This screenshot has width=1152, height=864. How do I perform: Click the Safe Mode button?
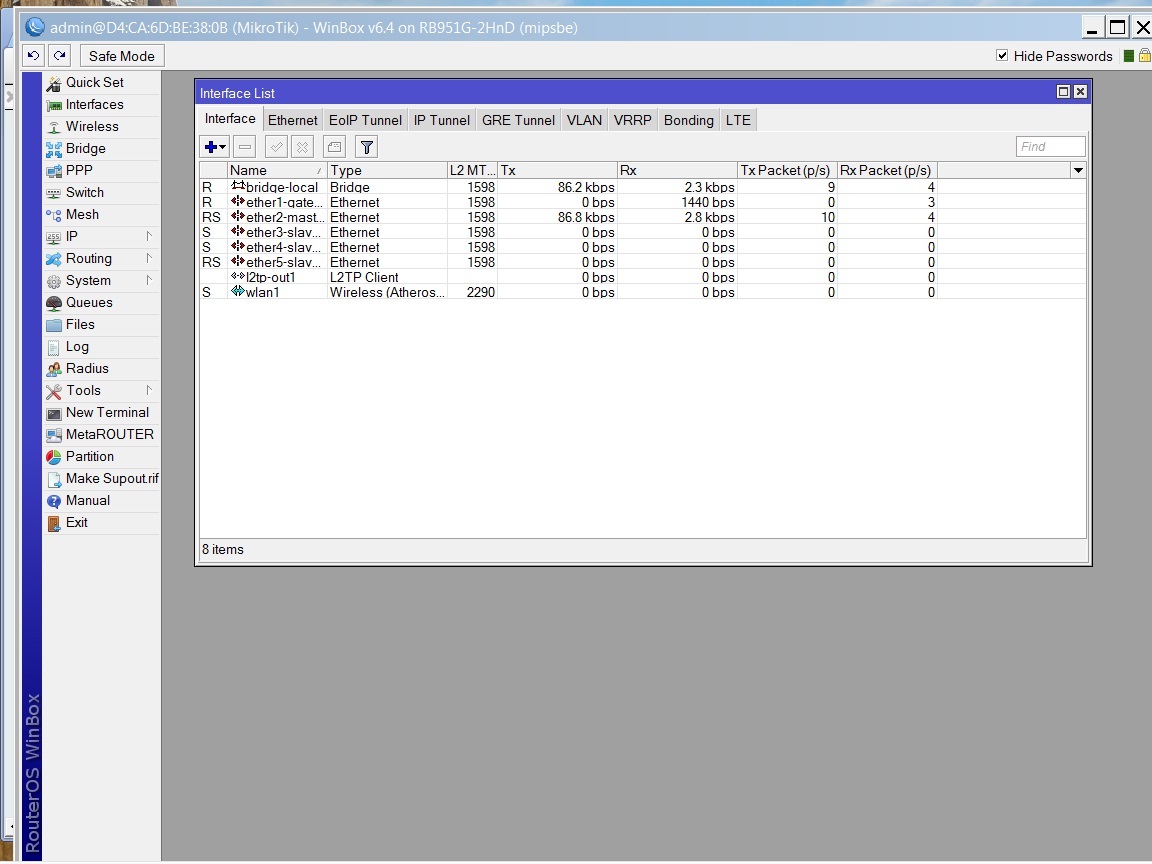point(121,56)
